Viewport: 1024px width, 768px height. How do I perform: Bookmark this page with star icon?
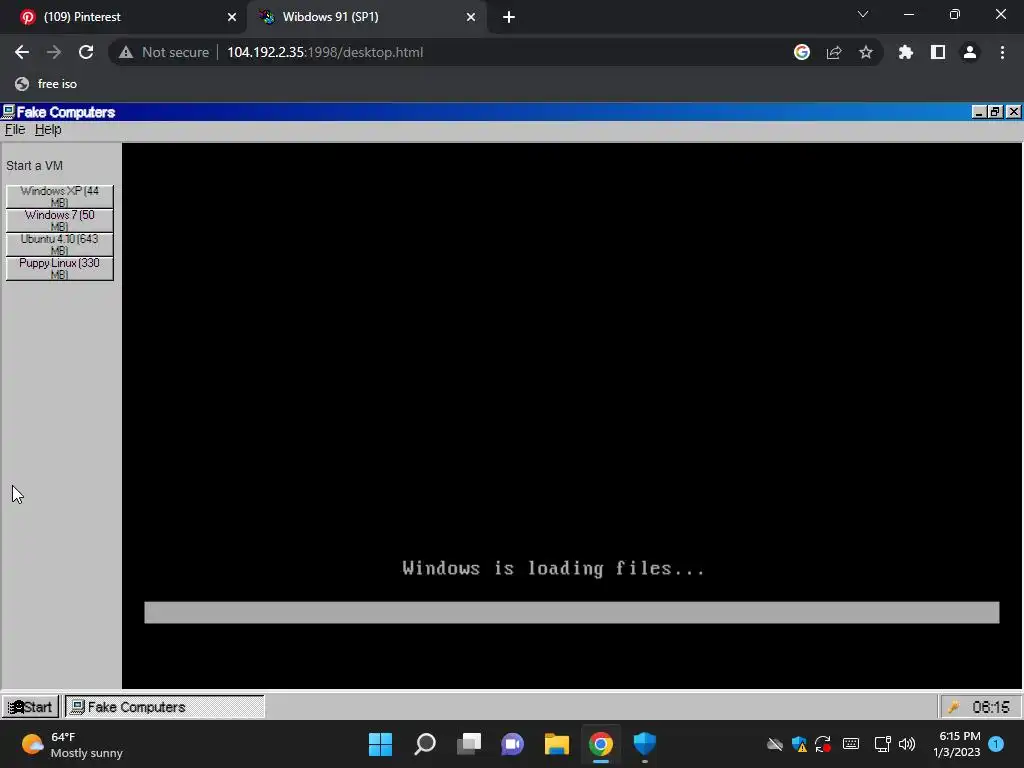[x=866, y=52]
